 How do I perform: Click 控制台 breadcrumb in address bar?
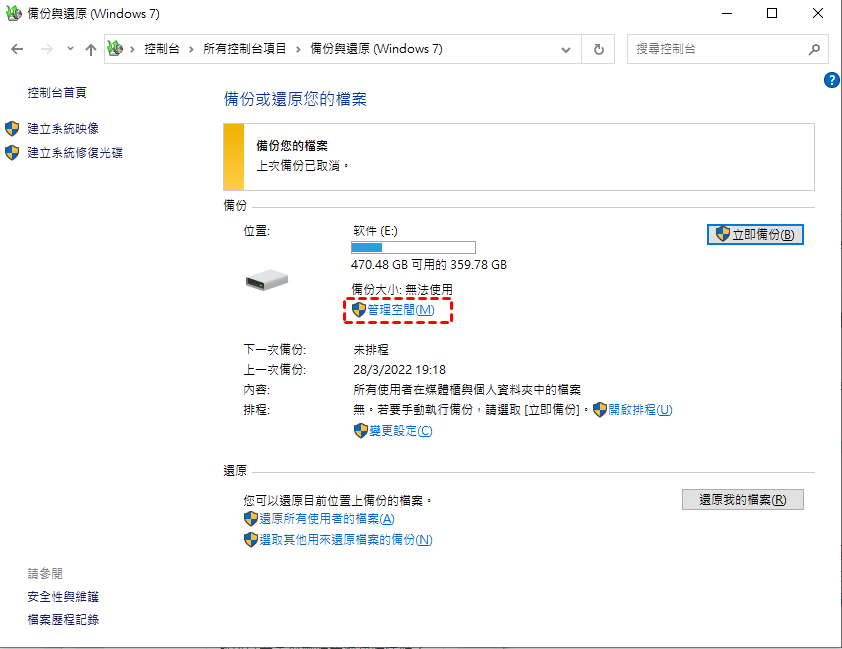click(x=162, y=49)
